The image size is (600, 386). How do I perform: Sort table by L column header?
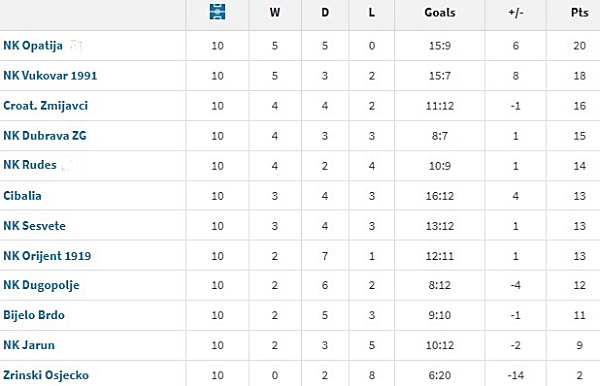tap(372, 13)
